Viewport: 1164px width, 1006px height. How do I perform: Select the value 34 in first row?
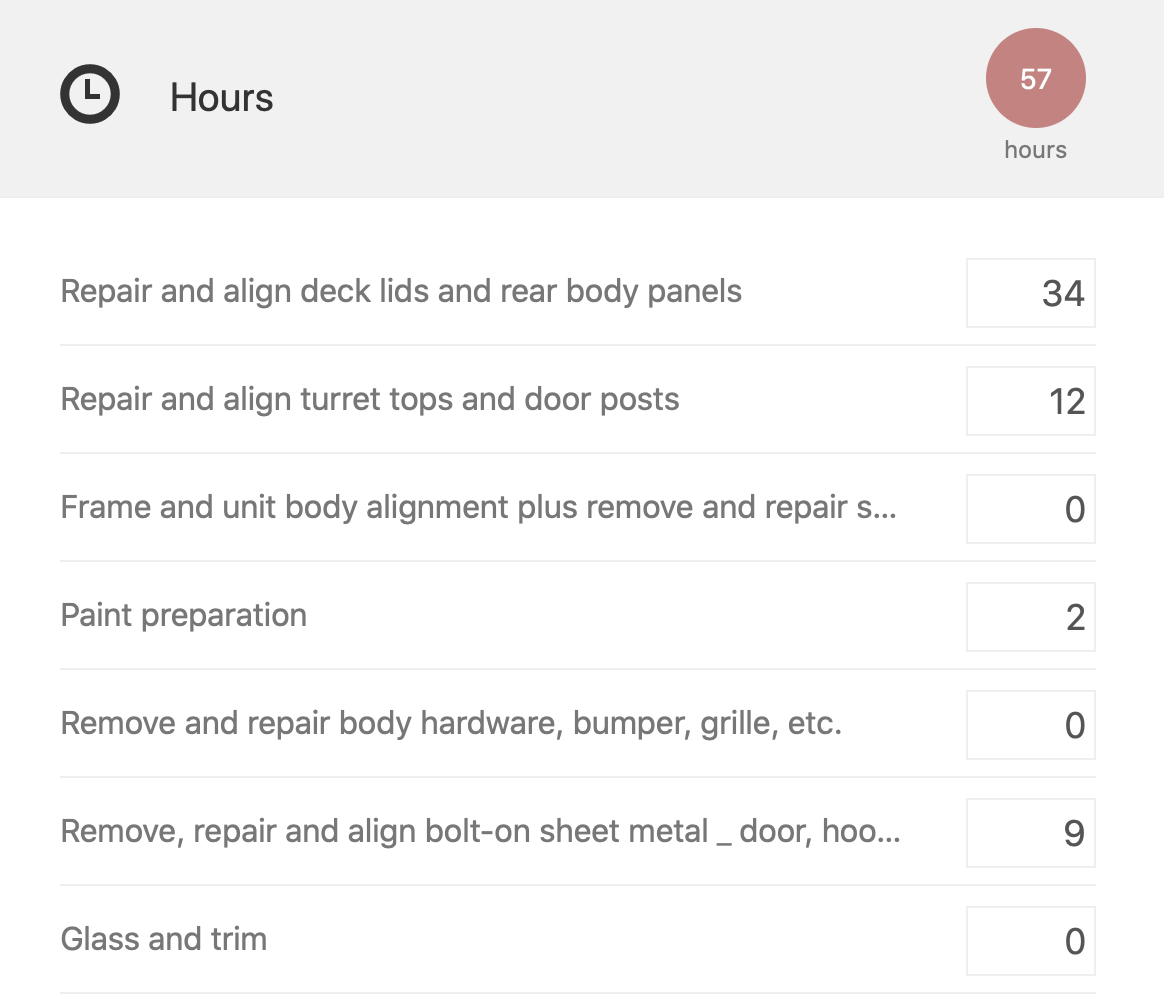1063,293
